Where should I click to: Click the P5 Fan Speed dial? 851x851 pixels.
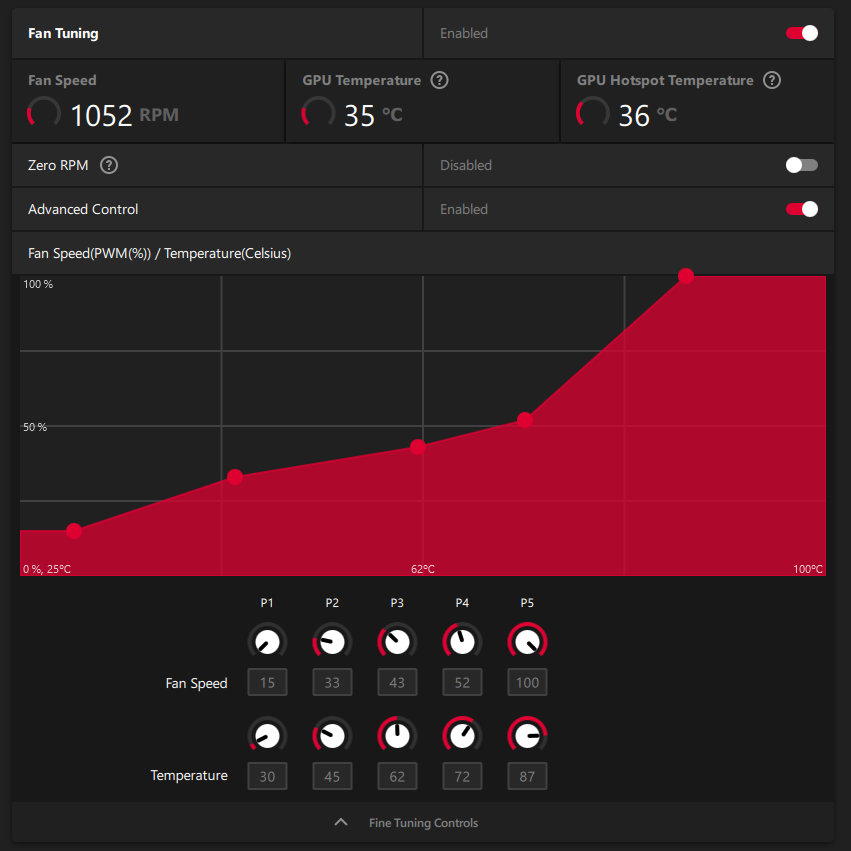click(x=527, y=642)
